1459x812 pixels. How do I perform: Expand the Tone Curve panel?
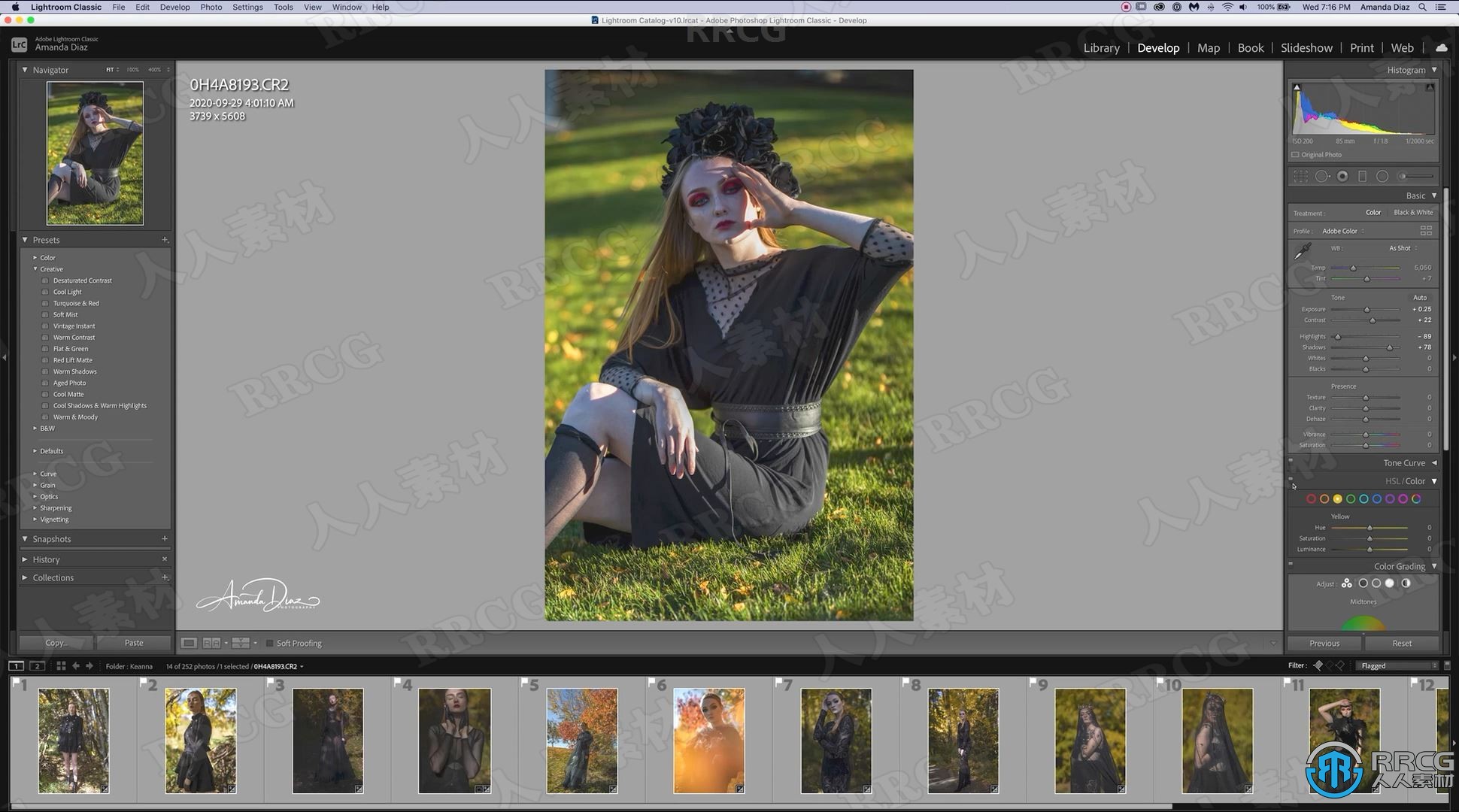click(1434, 463)
